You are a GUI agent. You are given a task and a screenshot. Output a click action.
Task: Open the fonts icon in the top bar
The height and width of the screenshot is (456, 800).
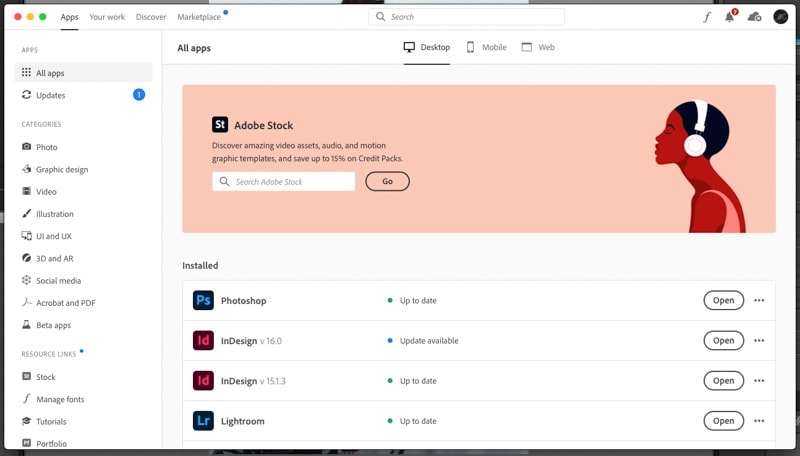(707, 17)
